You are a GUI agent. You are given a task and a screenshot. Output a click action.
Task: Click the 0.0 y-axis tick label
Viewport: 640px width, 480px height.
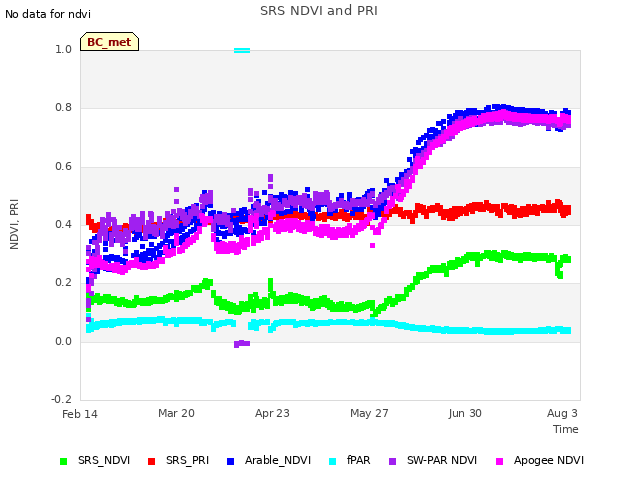pos(63,341)
